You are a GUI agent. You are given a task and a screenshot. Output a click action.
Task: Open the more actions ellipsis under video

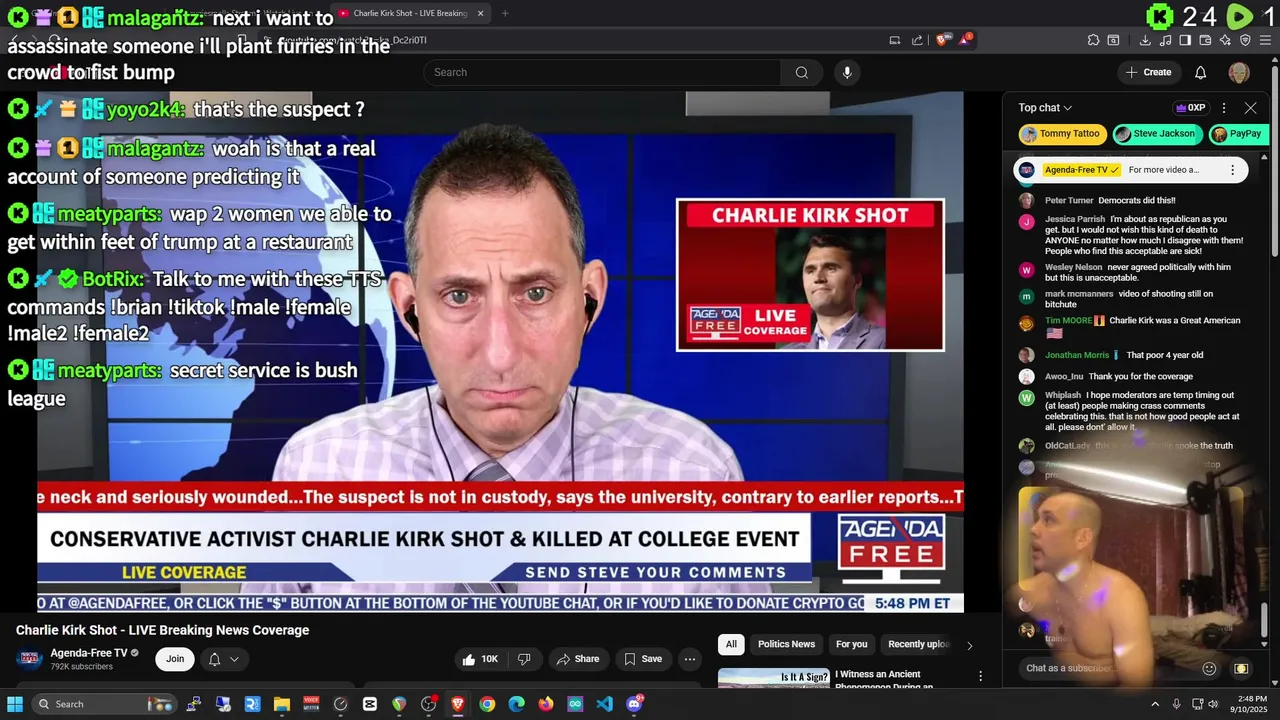[x=689, y=659]
